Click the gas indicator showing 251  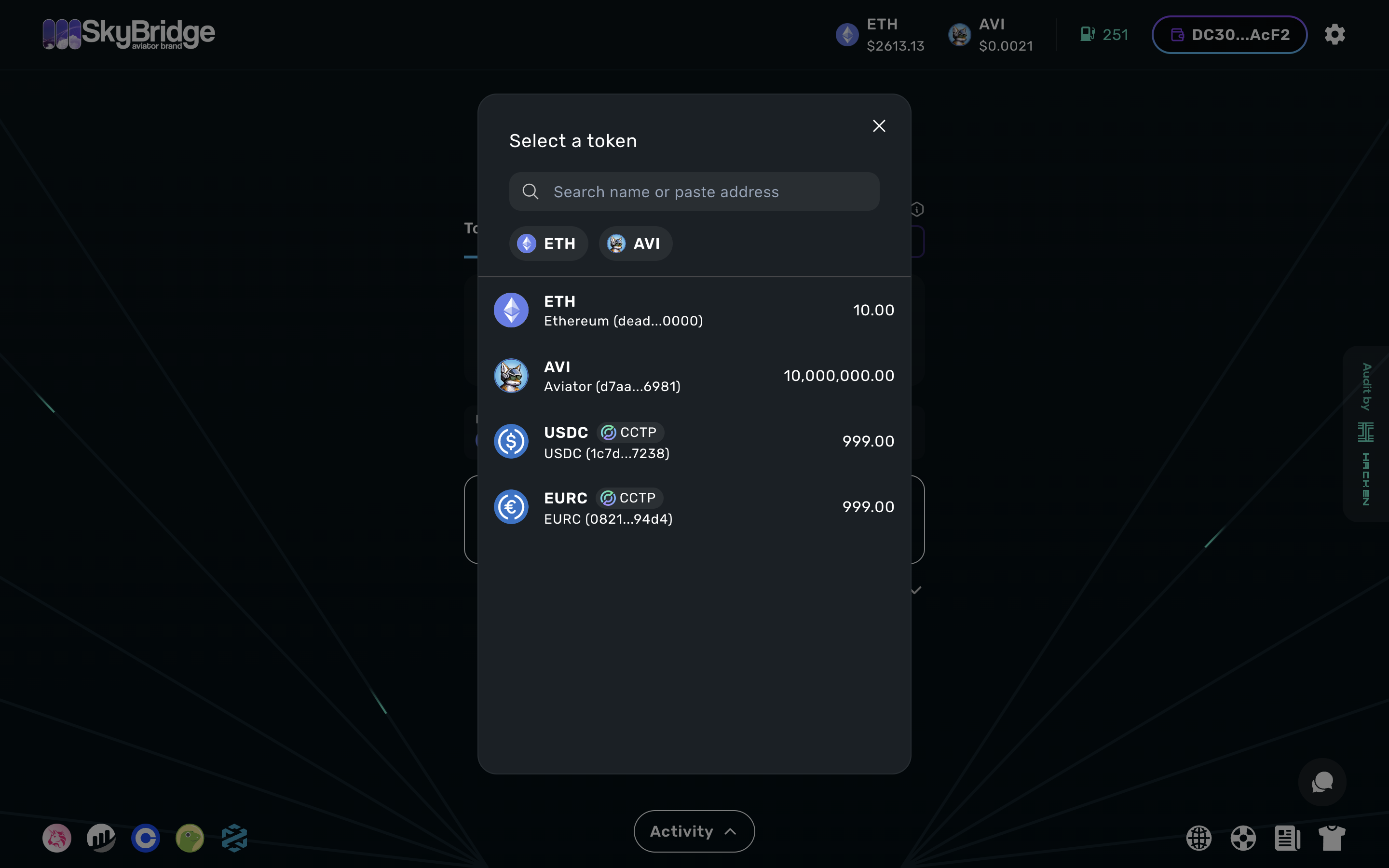coord(1103,34)
